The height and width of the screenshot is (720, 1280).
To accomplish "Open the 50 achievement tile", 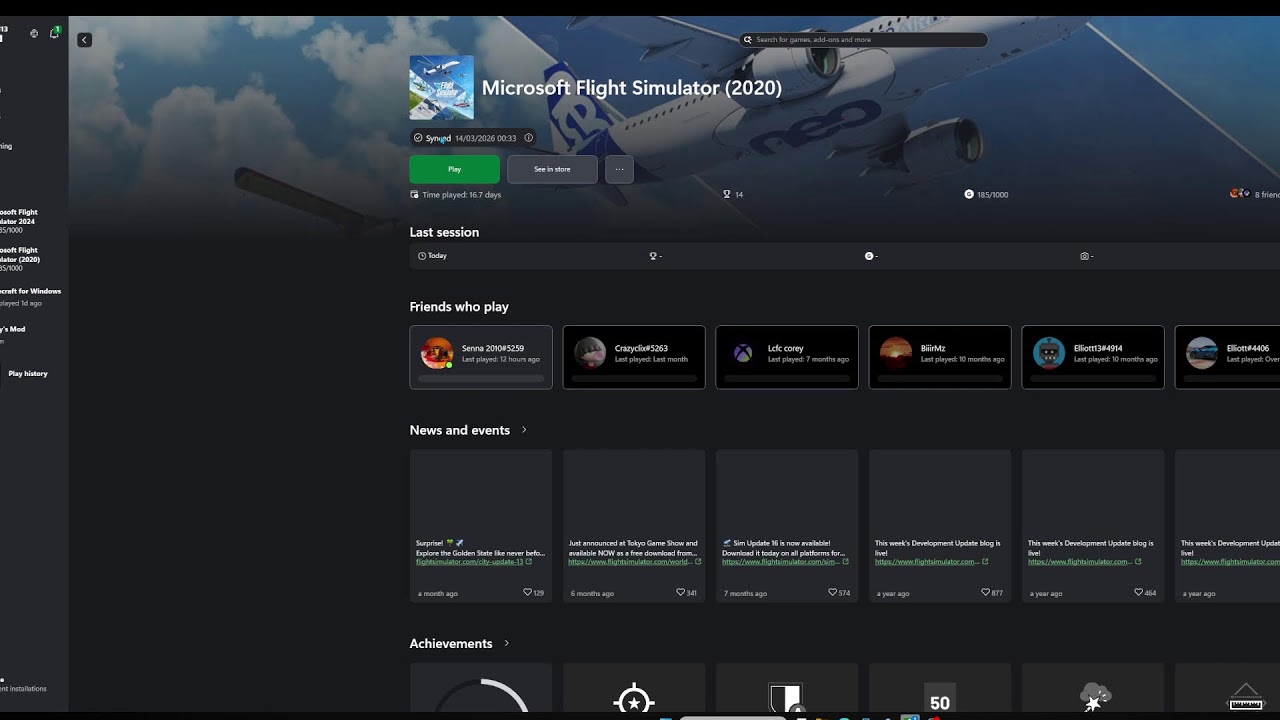I will point(940,688).
